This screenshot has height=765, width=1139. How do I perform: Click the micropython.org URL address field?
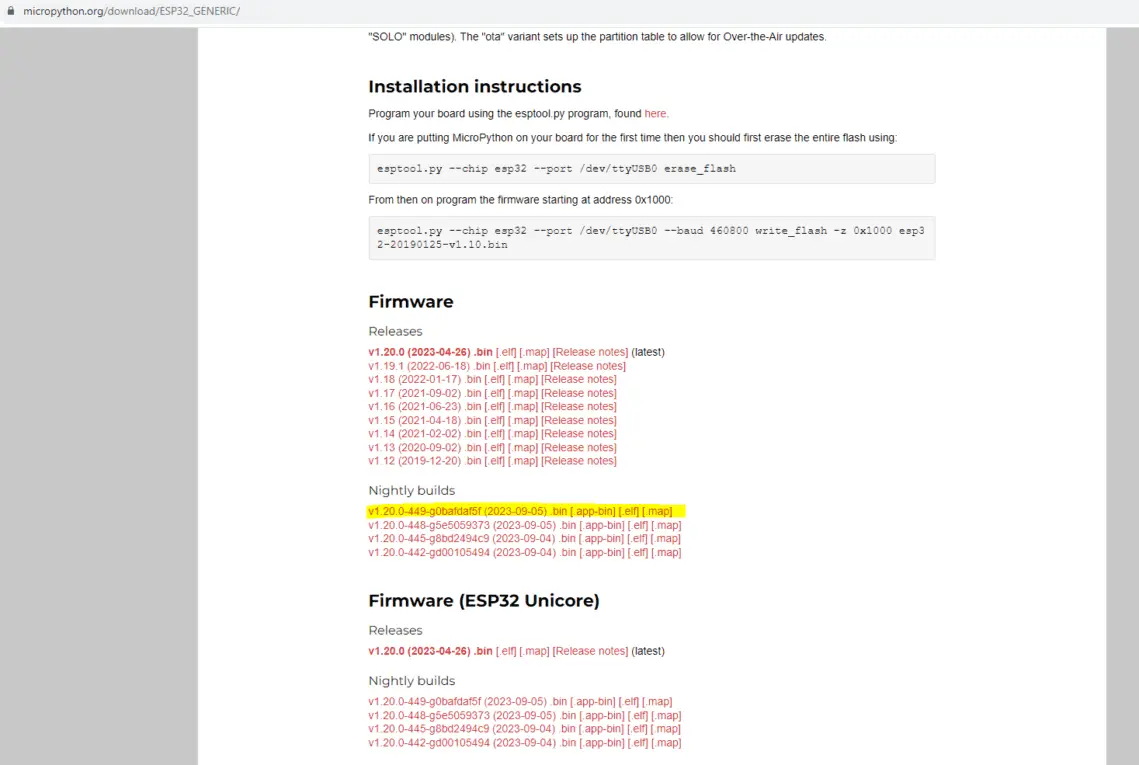pyautogui.click(x=132, y=11)
